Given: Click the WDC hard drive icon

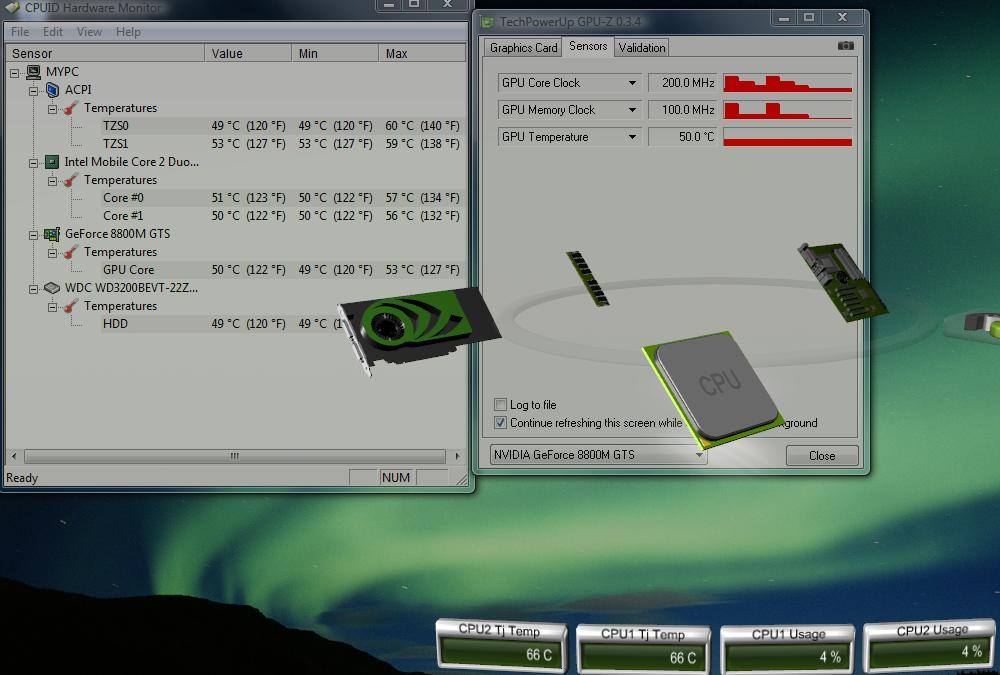Looking at the screenshot, I should 52,288.
